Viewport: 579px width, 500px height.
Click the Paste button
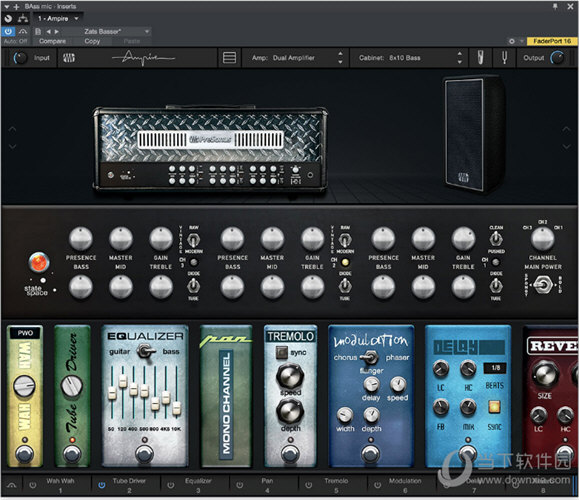coord(132,41)
